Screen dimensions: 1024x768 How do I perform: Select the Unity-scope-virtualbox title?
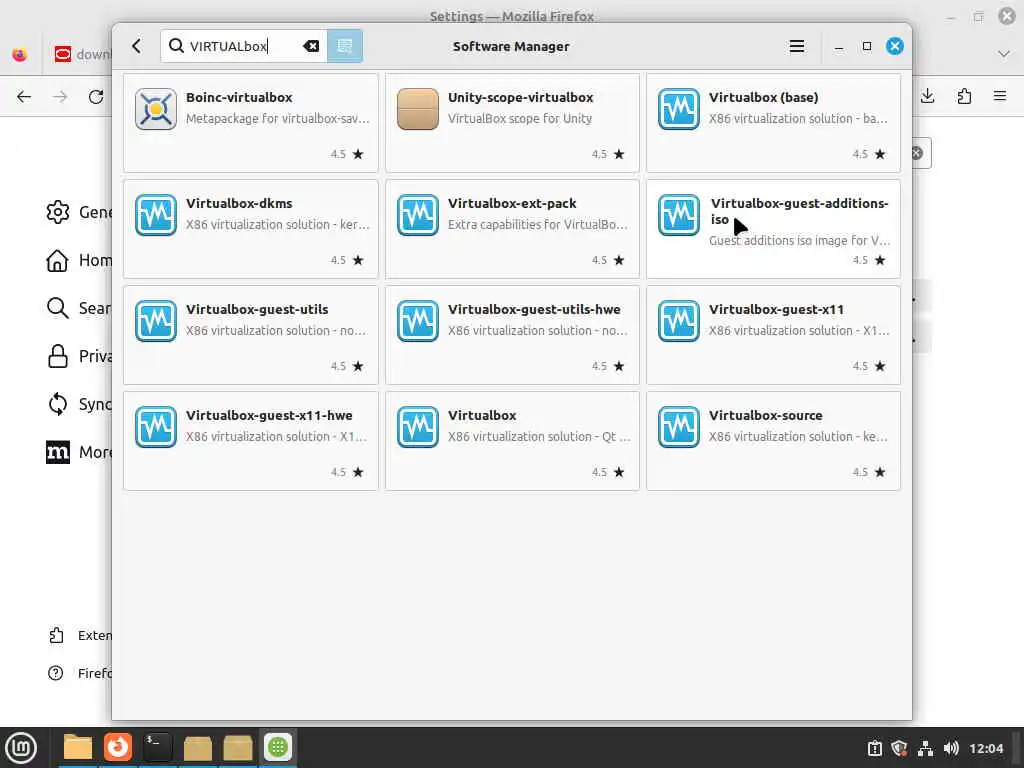(x=520, y=97)
